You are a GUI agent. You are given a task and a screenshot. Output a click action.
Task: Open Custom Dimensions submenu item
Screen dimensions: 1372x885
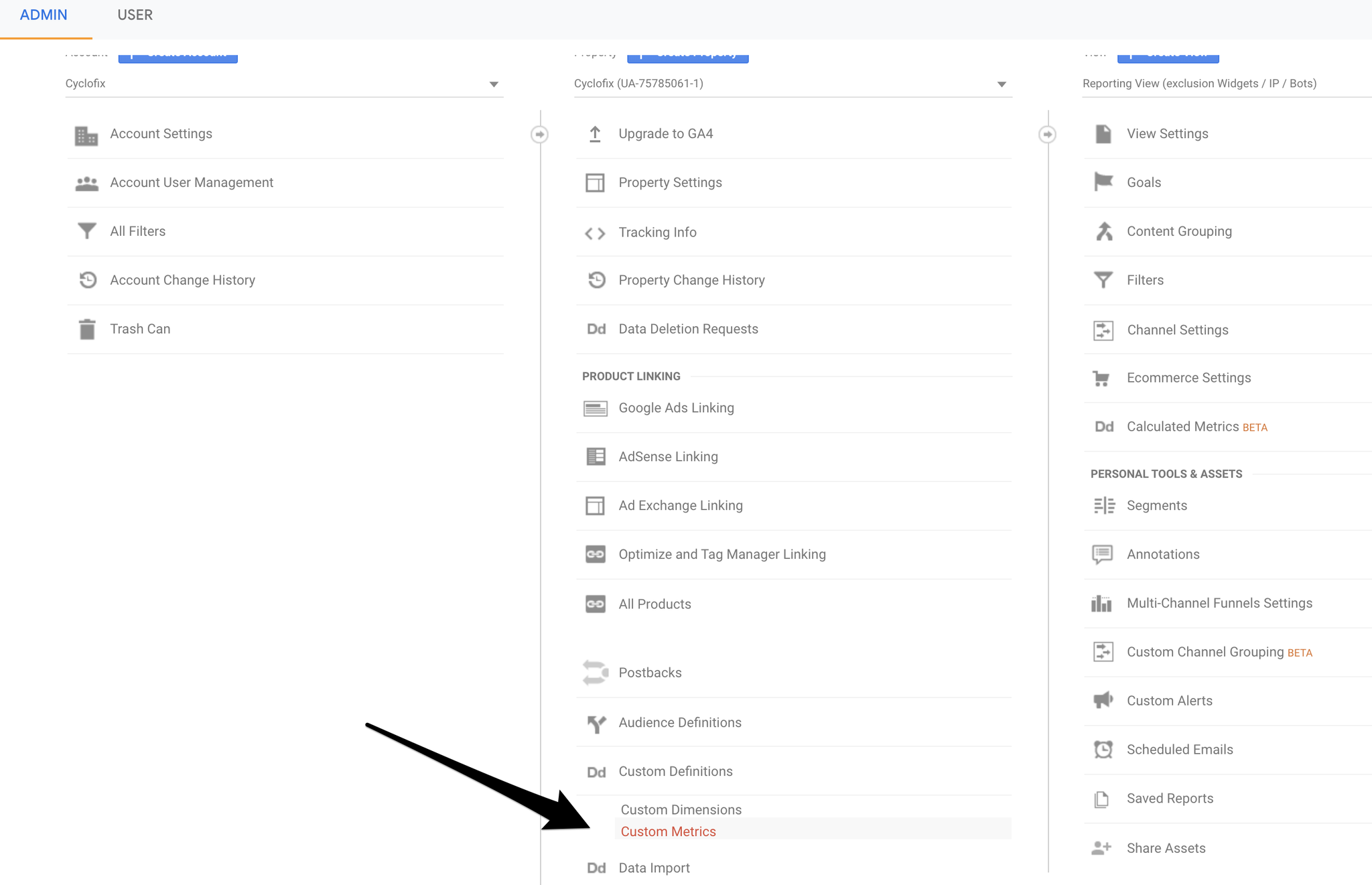(681, 809)
